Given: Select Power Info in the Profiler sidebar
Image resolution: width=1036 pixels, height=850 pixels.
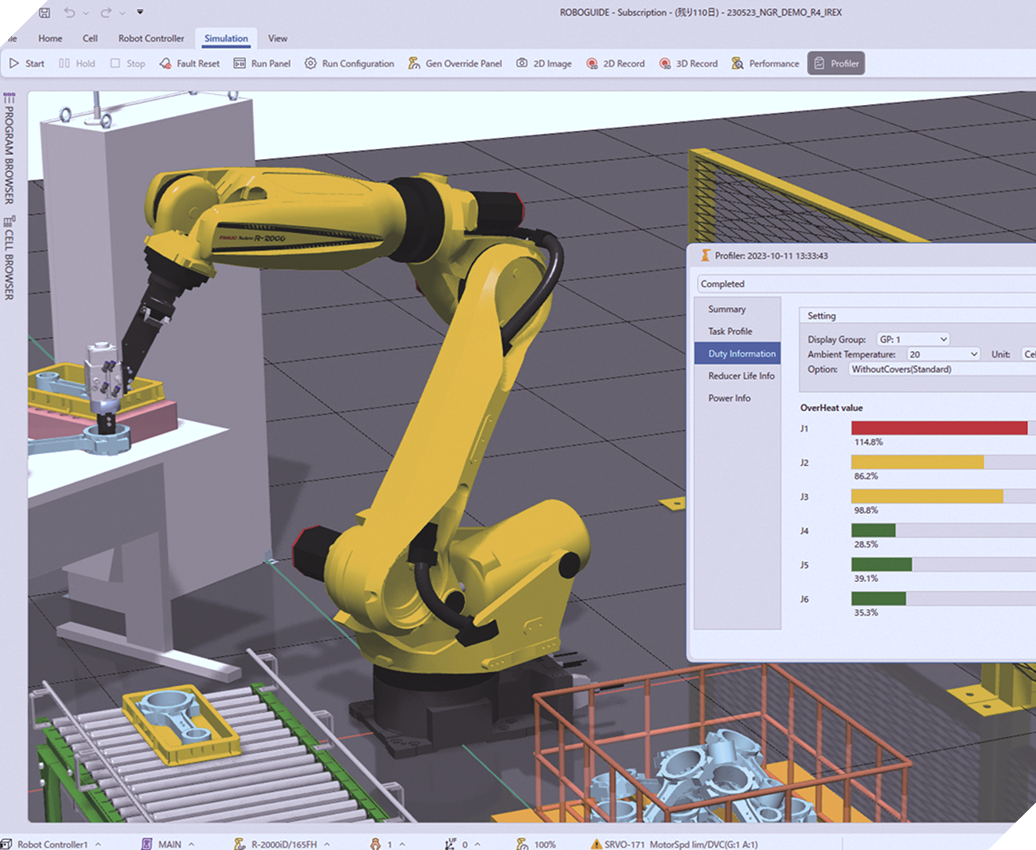Looking at the screenshot, I should click(729, 398).
